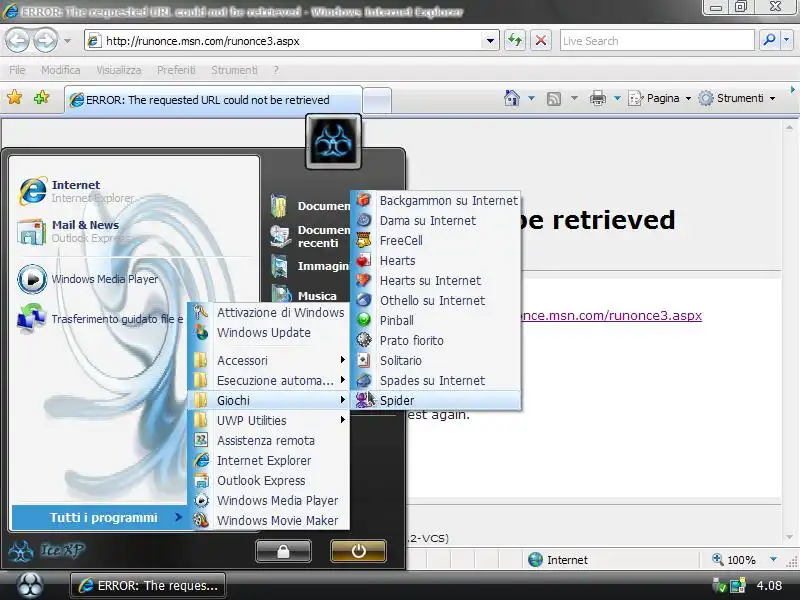Click Assistenza remota icon

tap(201, 440)
